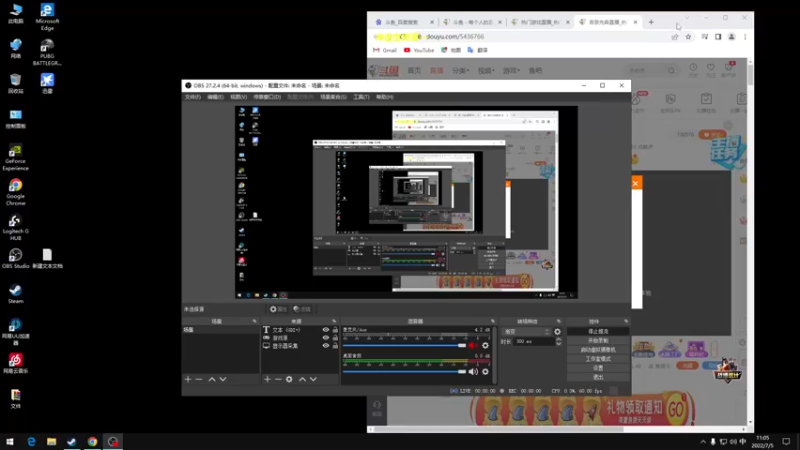The height and width of the screenshot is (450, 800).
Task: Open GeForce Experience desktop shortcut
Action: click(15, 157)
